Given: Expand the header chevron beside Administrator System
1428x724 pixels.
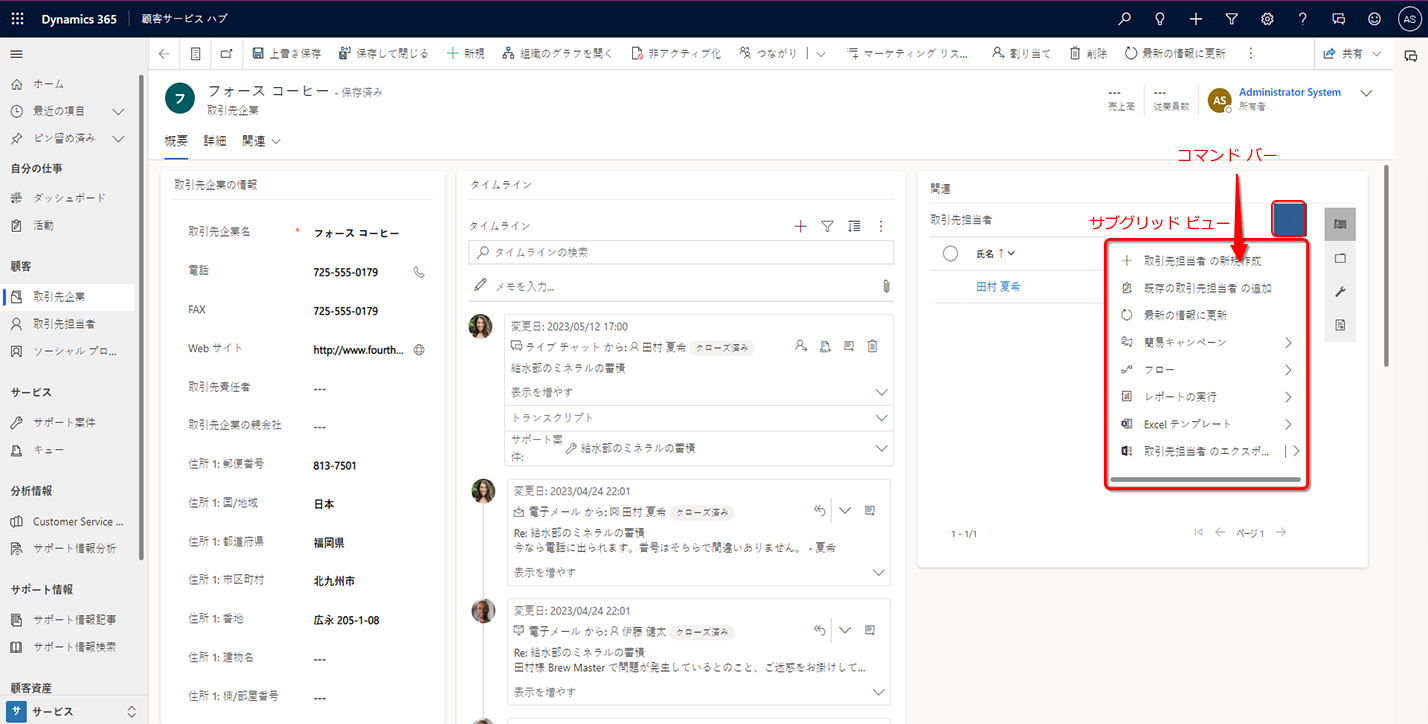Looking at the screenshot, I should pos(1367,93).
